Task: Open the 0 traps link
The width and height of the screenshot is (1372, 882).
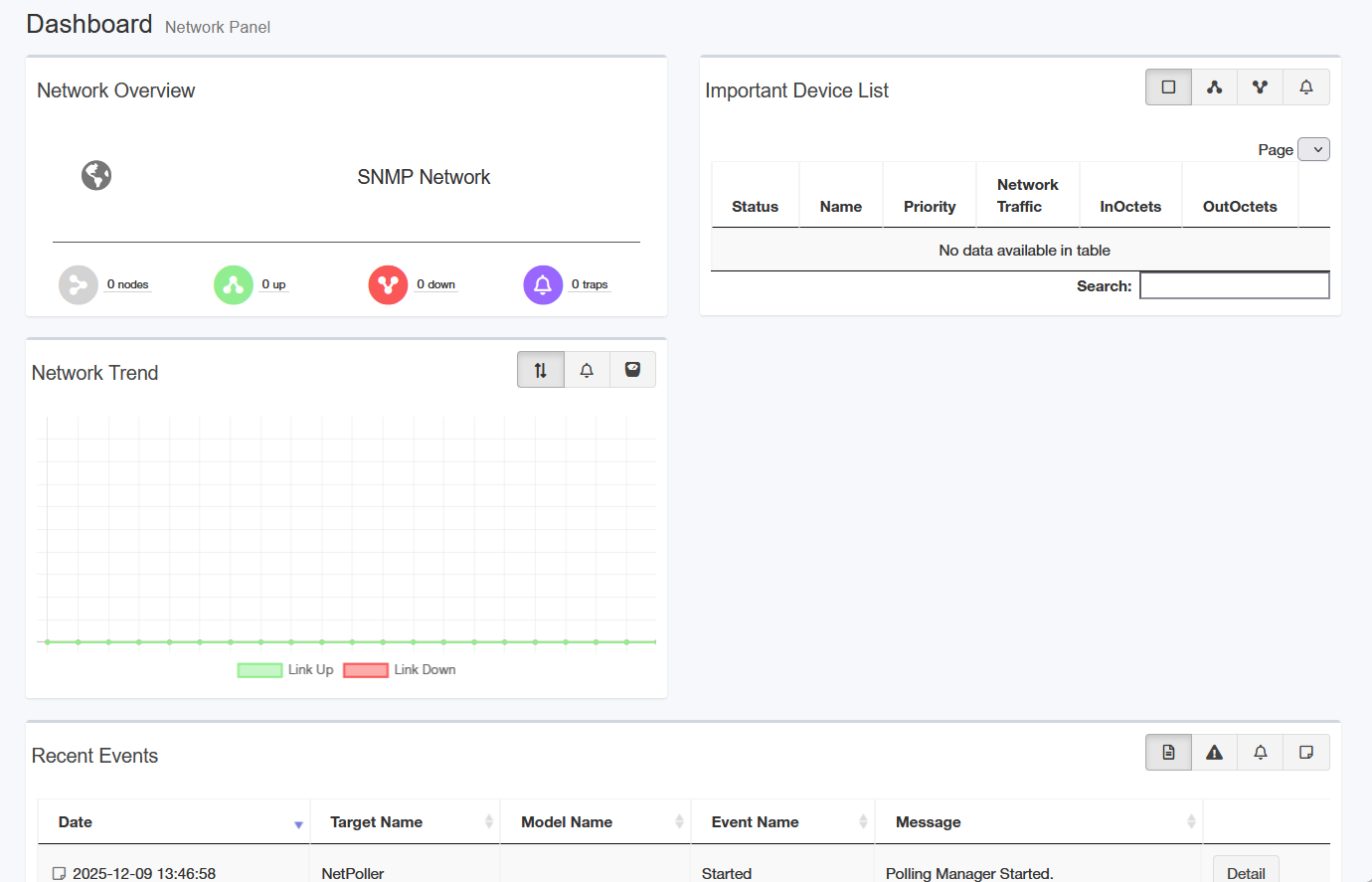Action: (590, 284)
